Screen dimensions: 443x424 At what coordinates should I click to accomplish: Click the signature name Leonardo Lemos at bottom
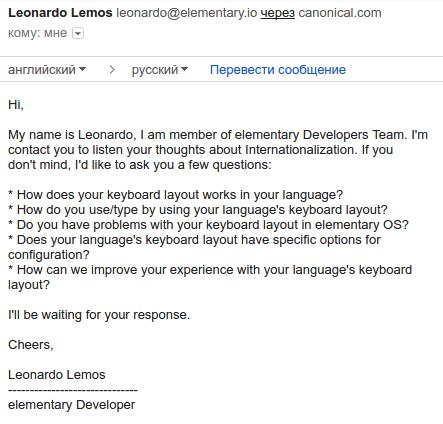pyautogui.click(x=57, y=375)
